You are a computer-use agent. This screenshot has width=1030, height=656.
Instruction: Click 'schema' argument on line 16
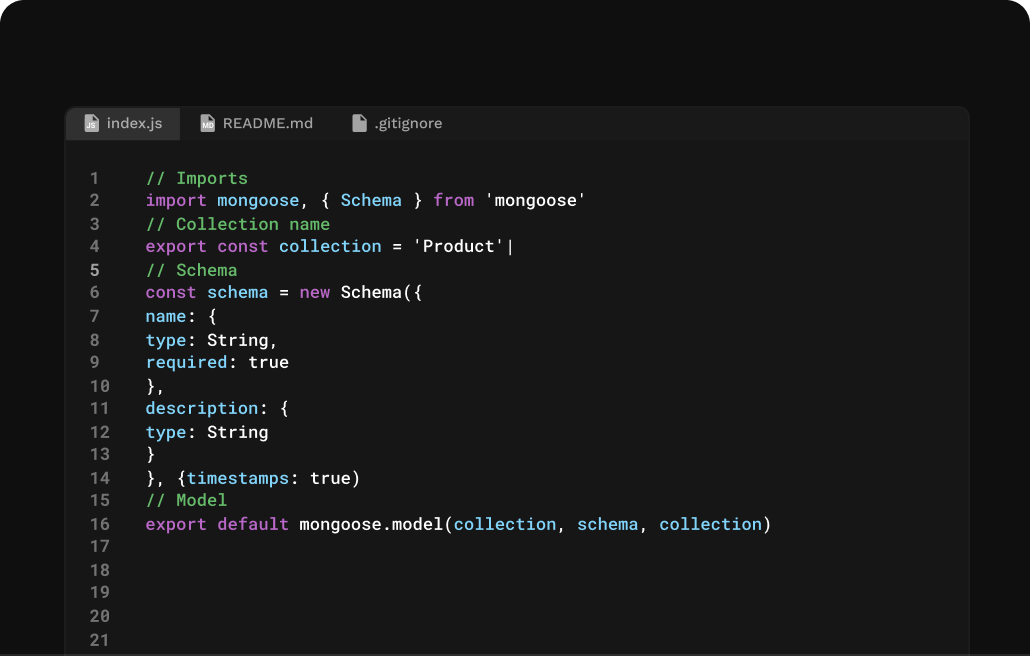(608, 524)
